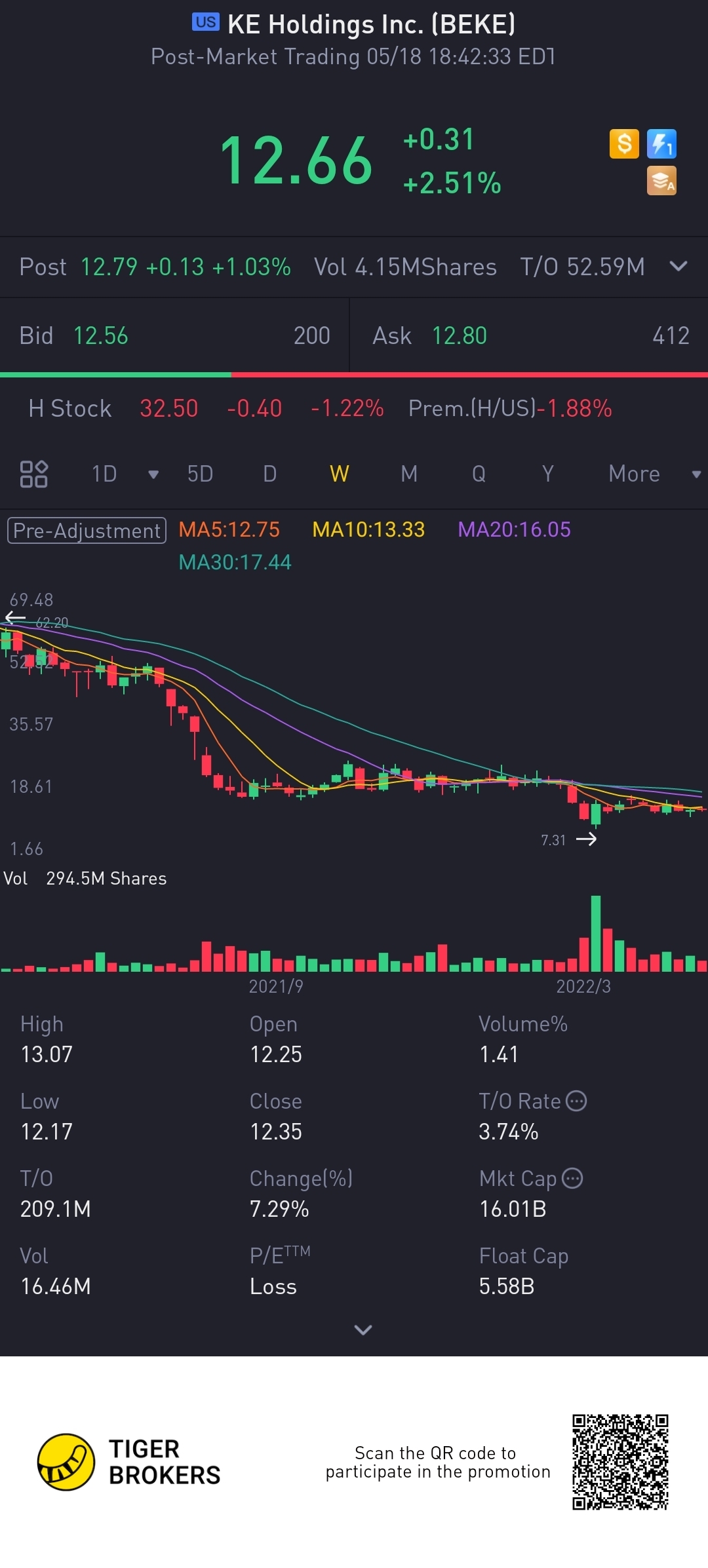Open the T/O Rate info icon
The image size is (708, 1568).
576,1101
